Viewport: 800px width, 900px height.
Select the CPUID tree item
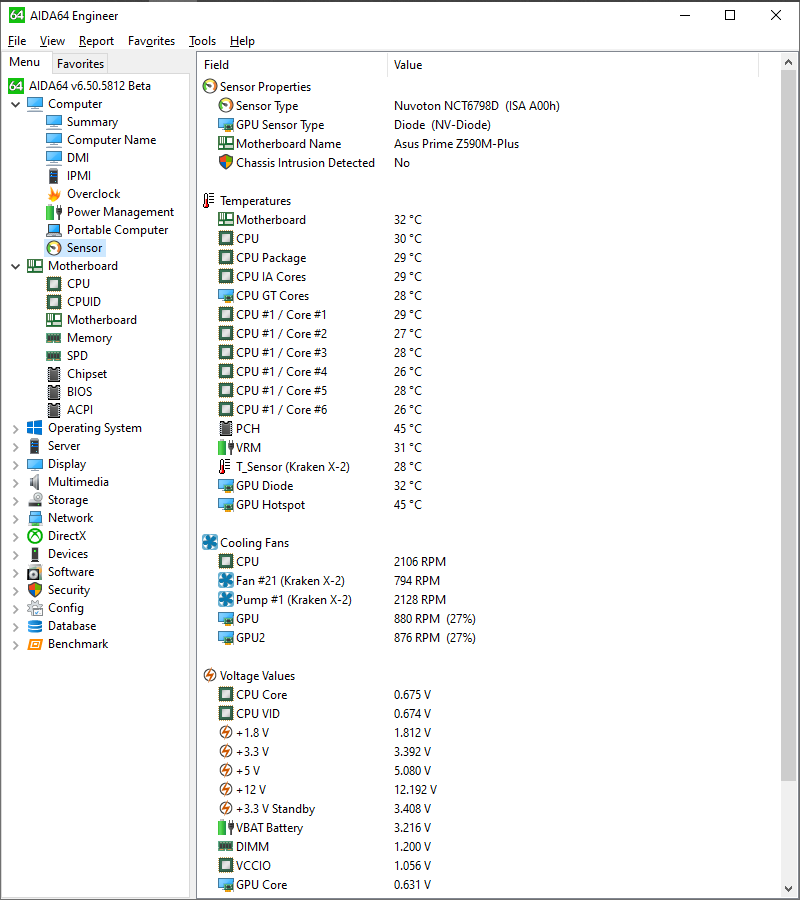pyautogui.click(x=84, y=302)
